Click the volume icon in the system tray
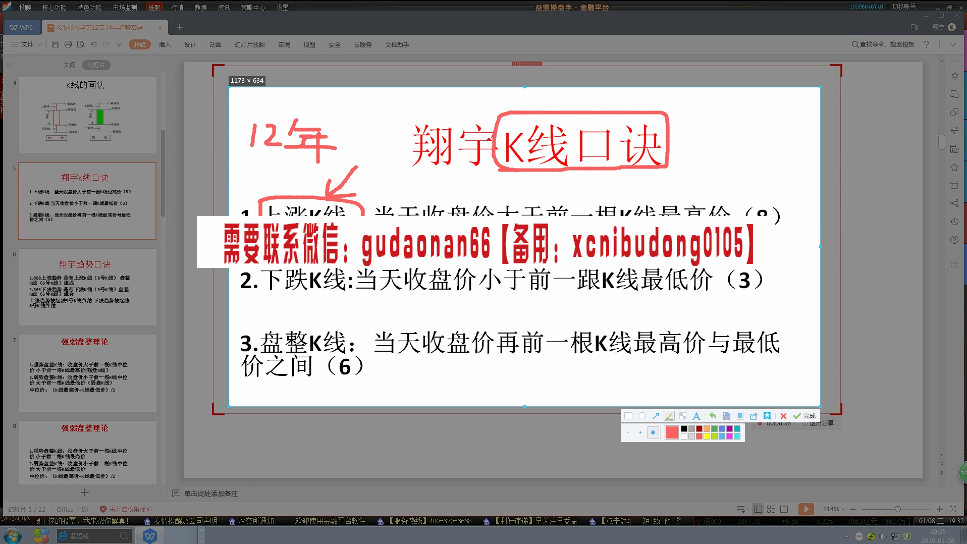 [883, 537]
